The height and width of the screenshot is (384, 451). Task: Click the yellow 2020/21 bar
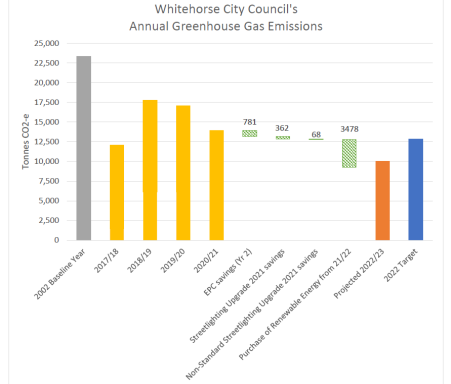217,185
